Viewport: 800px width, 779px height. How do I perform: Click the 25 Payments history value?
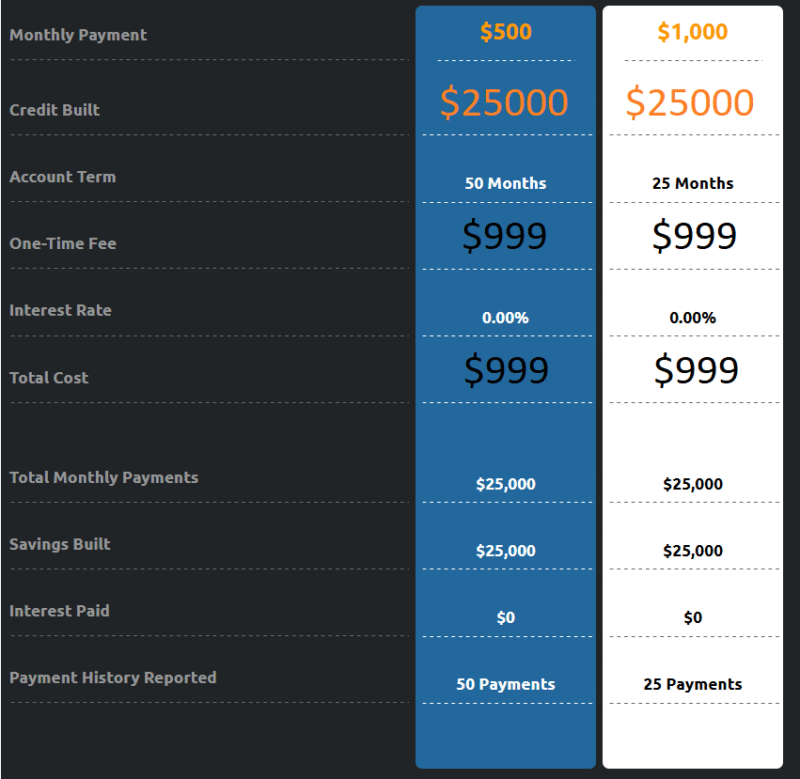tap(692, 684)
